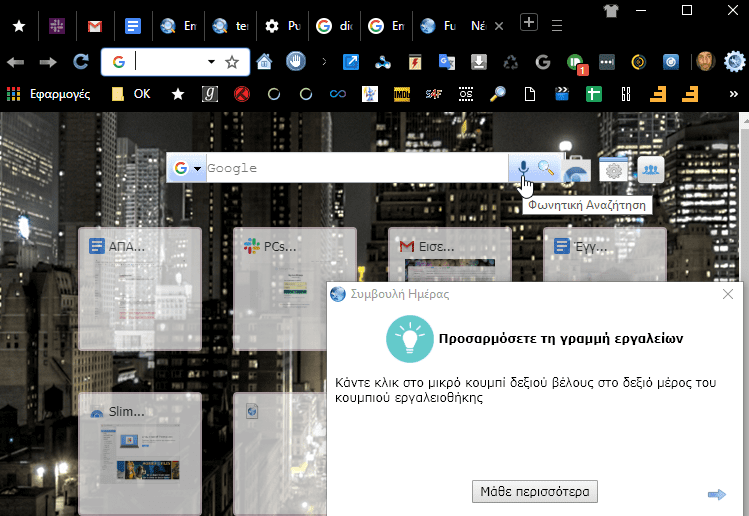Open the Εισε... Gmail speed dial thumbnail
This screenshot has height=516, width=749.
coord(450,255)
